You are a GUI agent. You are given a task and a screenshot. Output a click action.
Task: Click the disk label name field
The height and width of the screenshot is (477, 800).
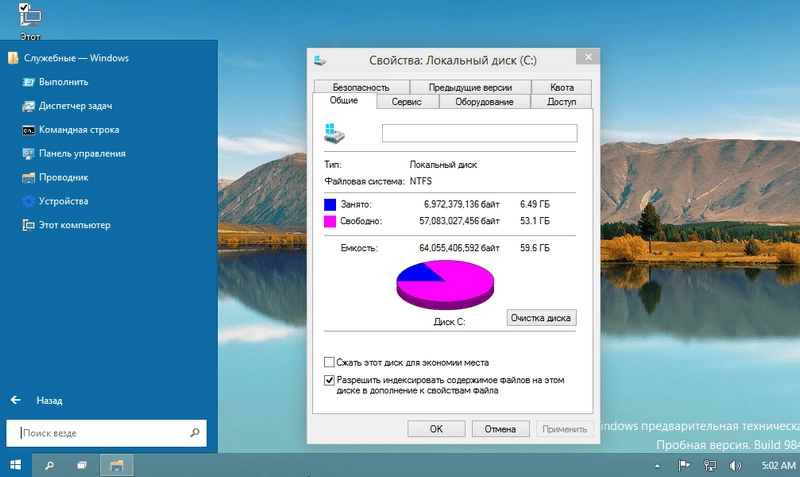pos(480,133)
